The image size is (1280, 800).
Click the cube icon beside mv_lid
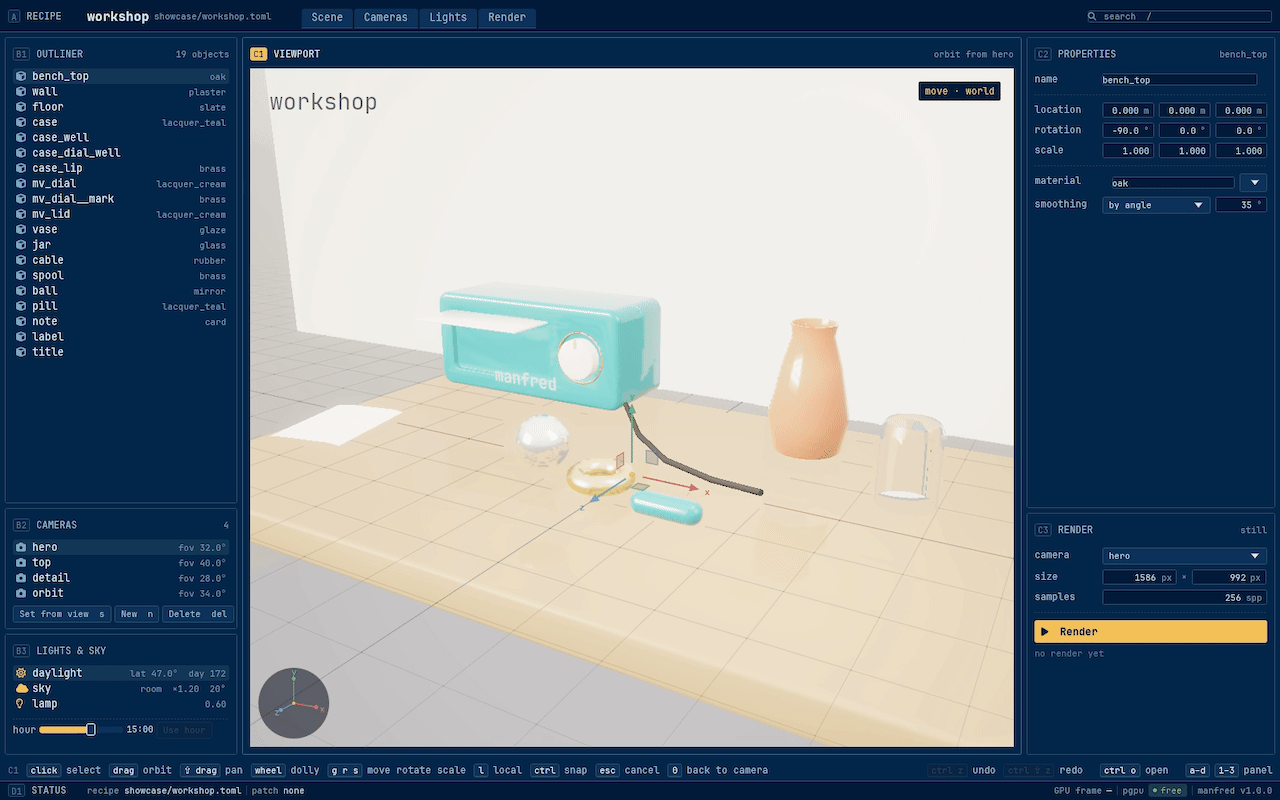click(21, 214)
